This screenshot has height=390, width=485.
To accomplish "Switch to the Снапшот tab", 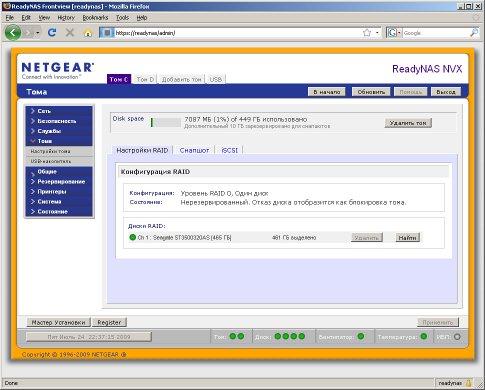I will point(194,150).
